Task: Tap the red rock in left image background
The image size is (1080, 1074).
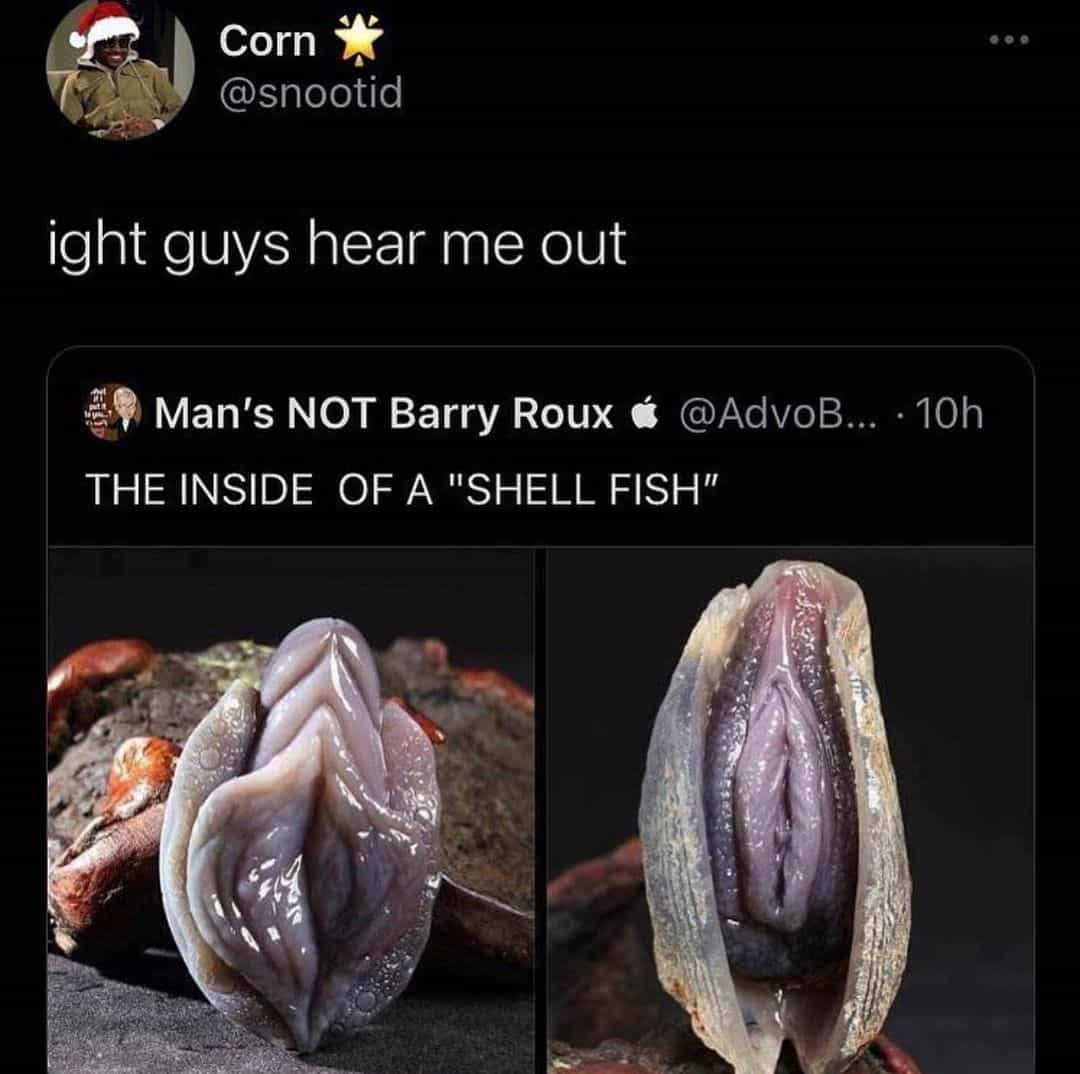Action: coord(103,665)
